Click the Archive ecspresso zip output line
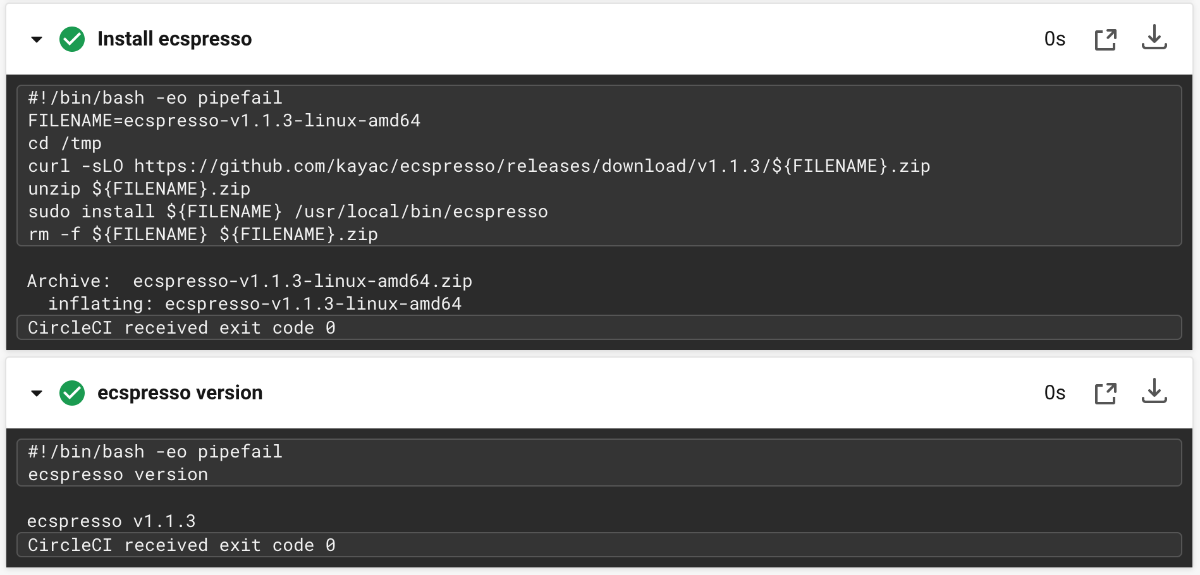The image size is (1200, 575). pos(250,281)
